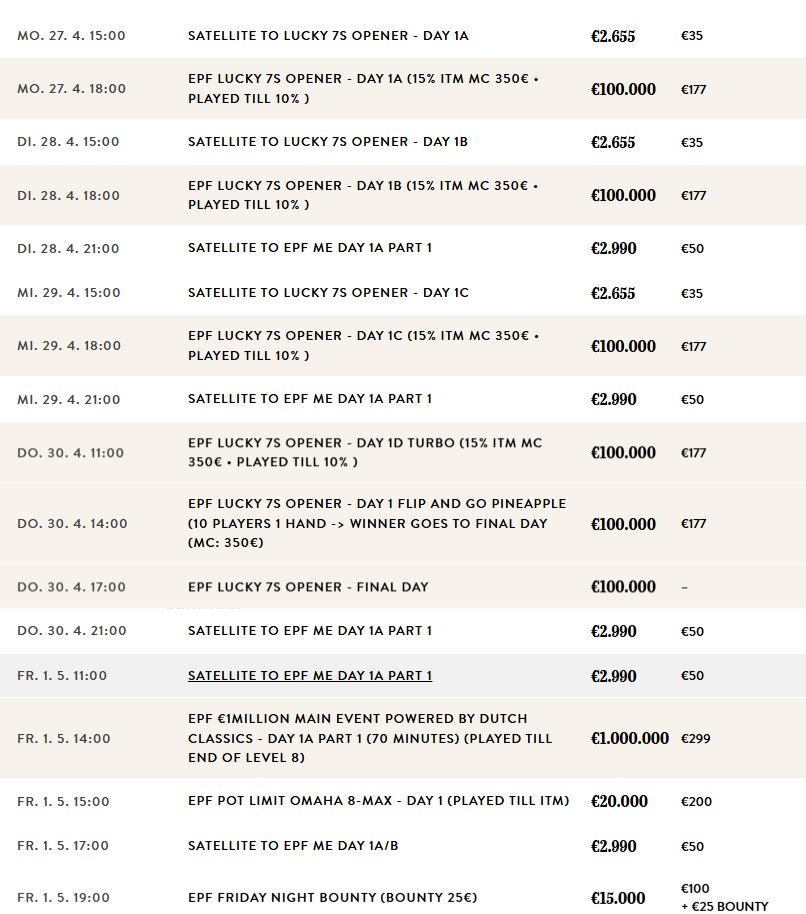This screenshot has width=806, height=914.
Task: View EPF Pot Limit Omaha 8-Max Day 1
Action: [379, 801]
